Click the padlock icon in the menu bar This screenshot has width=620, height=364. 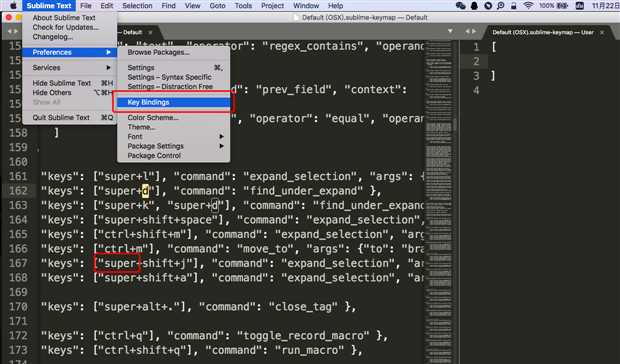(514, 6)
